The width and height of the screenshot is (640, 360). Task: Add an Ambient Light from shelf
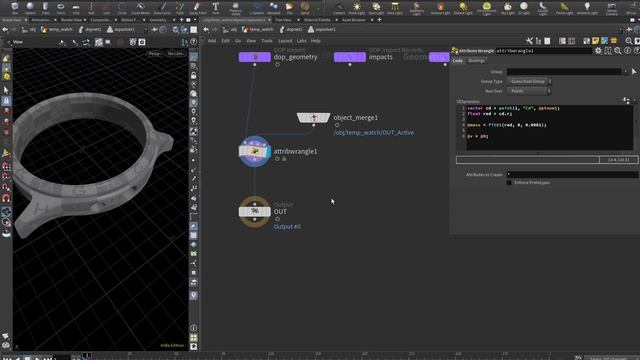[x=587, y=7]
